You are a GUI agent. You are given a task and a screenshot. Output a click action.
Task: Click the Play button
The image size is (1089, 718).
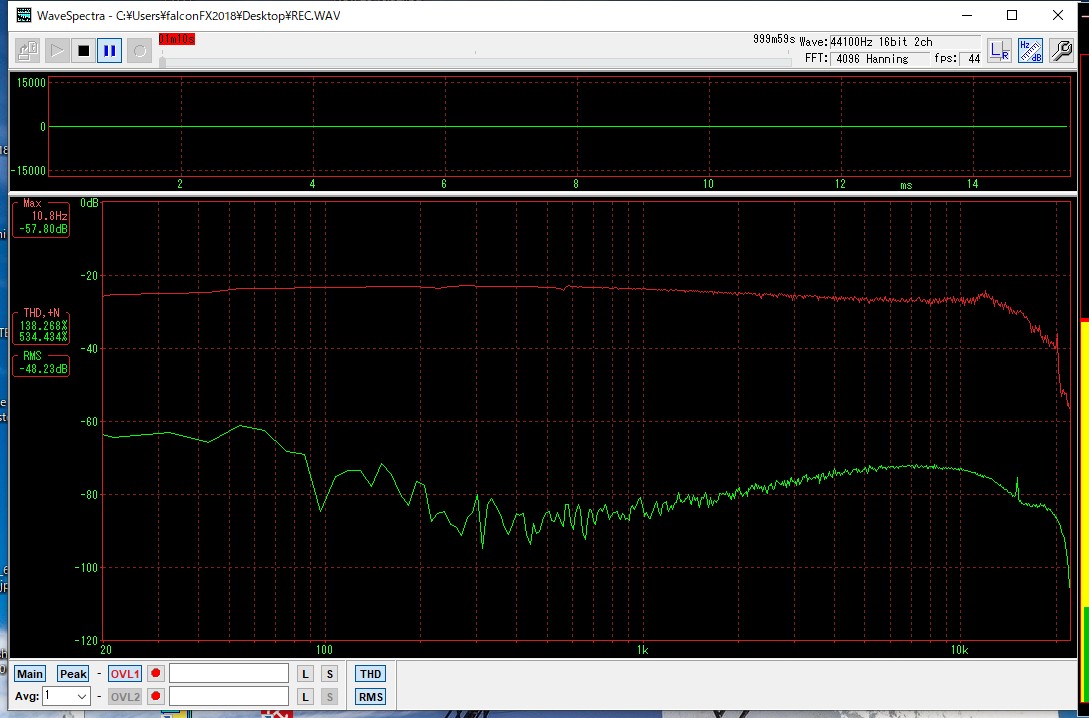pyautogui.click(x=56, y=50)
